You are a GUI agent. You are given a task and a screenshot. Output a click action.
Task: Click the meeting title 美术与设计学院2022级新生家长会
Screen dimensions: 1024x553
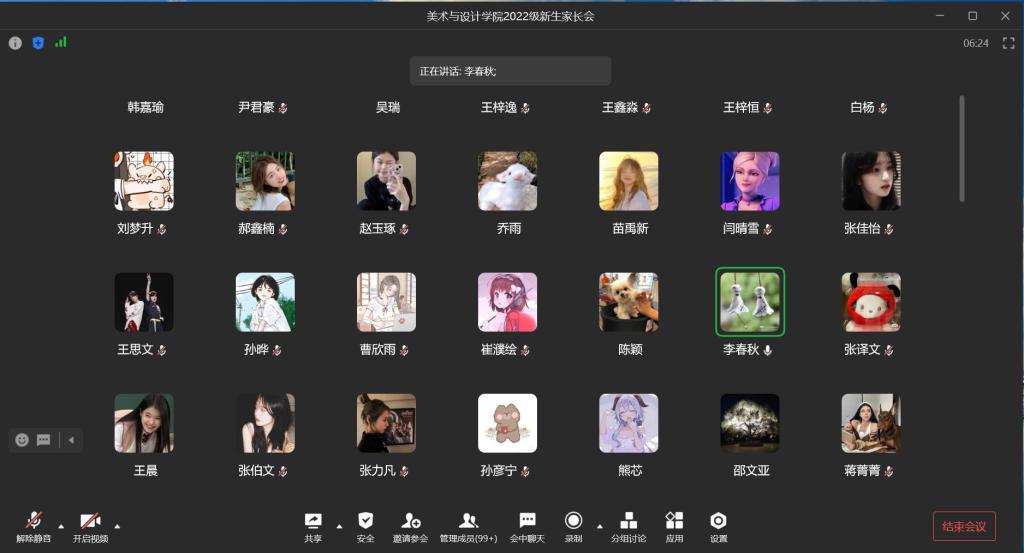click(510, 16)
